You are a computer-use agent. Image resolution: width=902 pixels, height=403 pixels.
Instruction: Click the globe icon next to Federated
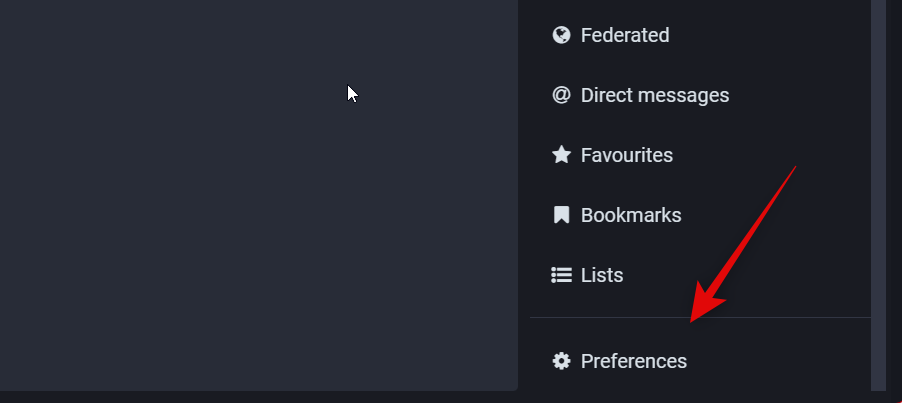[x=561, y=35]
